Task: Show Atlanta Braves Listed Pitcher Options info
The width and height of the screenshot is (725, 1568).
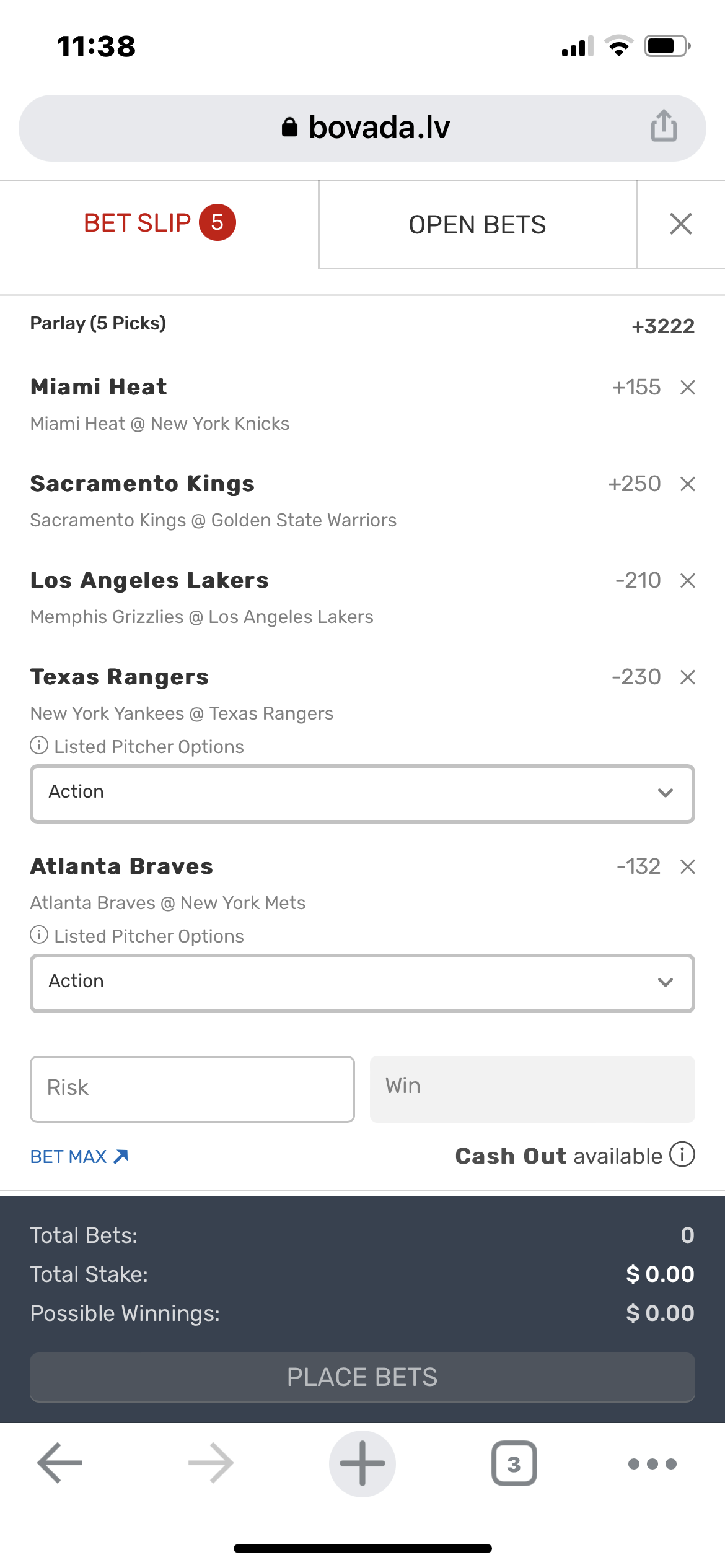Action: point(39,935)
